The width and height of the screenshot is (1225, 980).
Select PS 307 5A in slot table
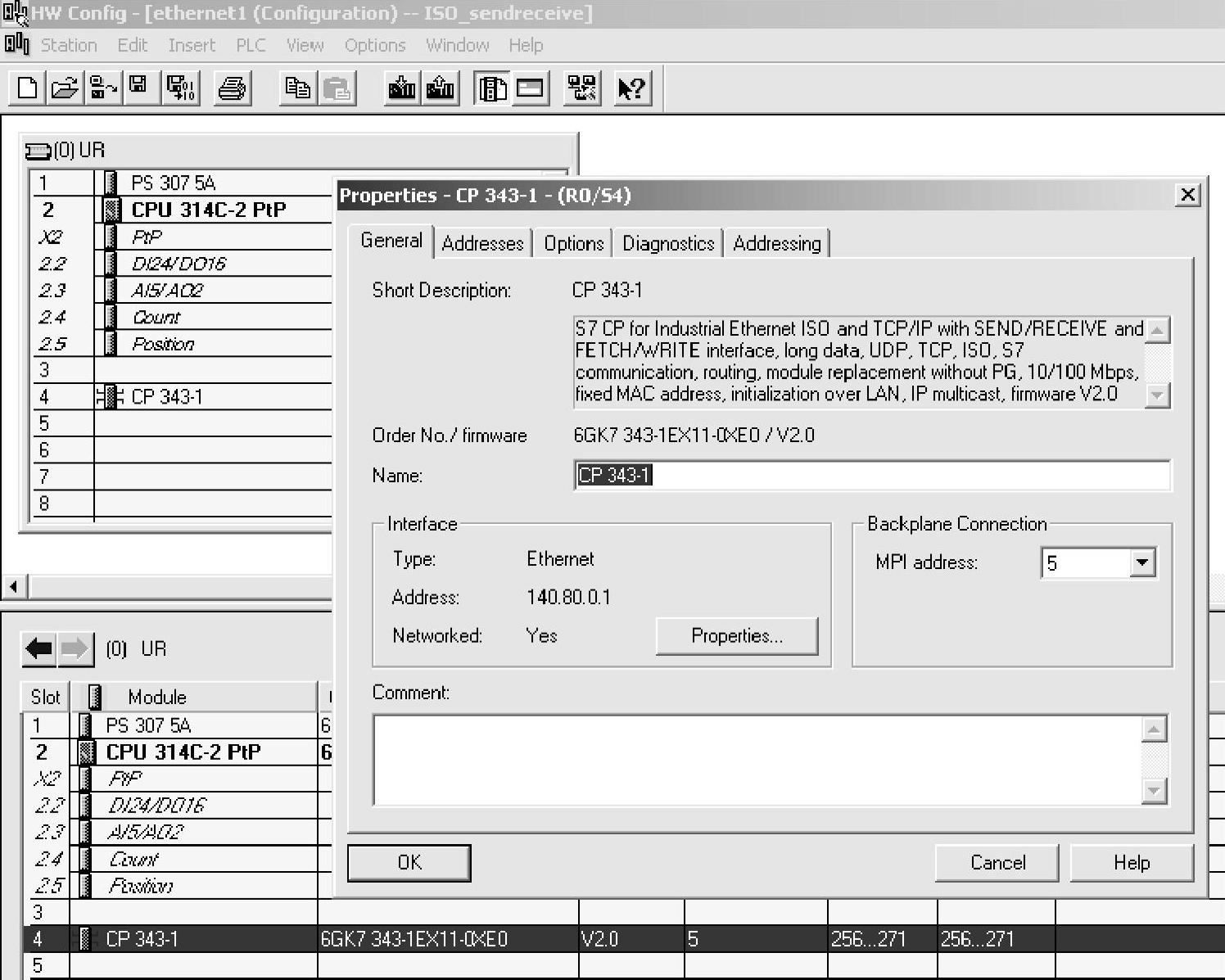[x=148, y=725]
